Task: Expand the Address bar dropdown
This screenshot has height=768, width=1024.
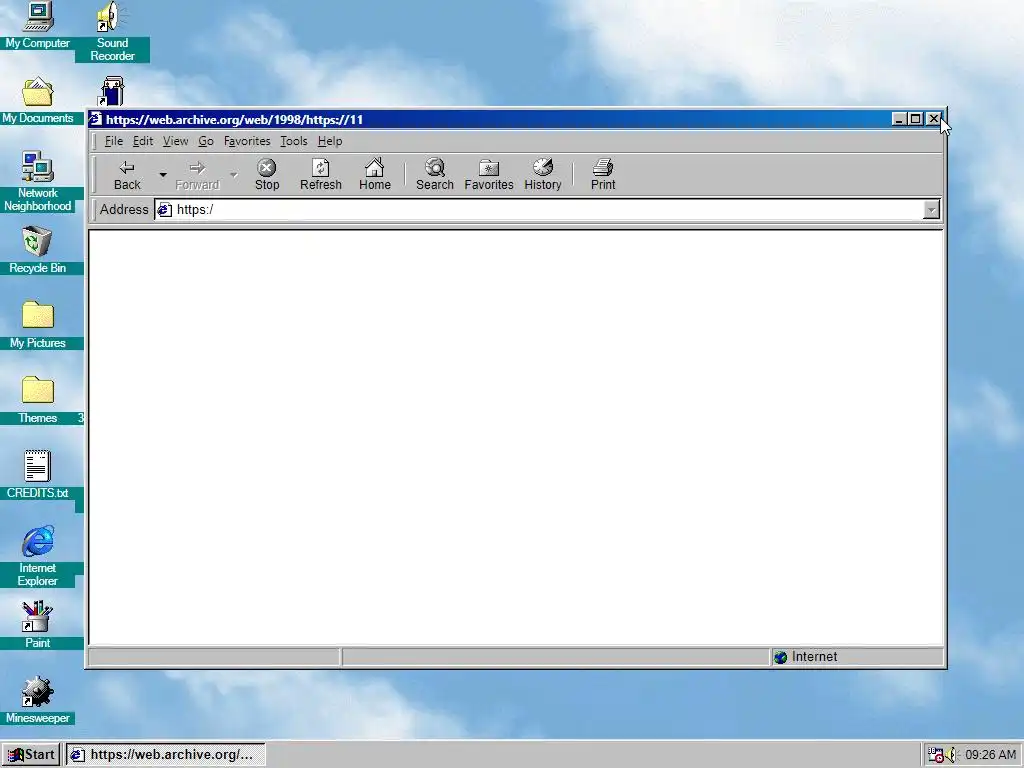Action: click(931, 210)
